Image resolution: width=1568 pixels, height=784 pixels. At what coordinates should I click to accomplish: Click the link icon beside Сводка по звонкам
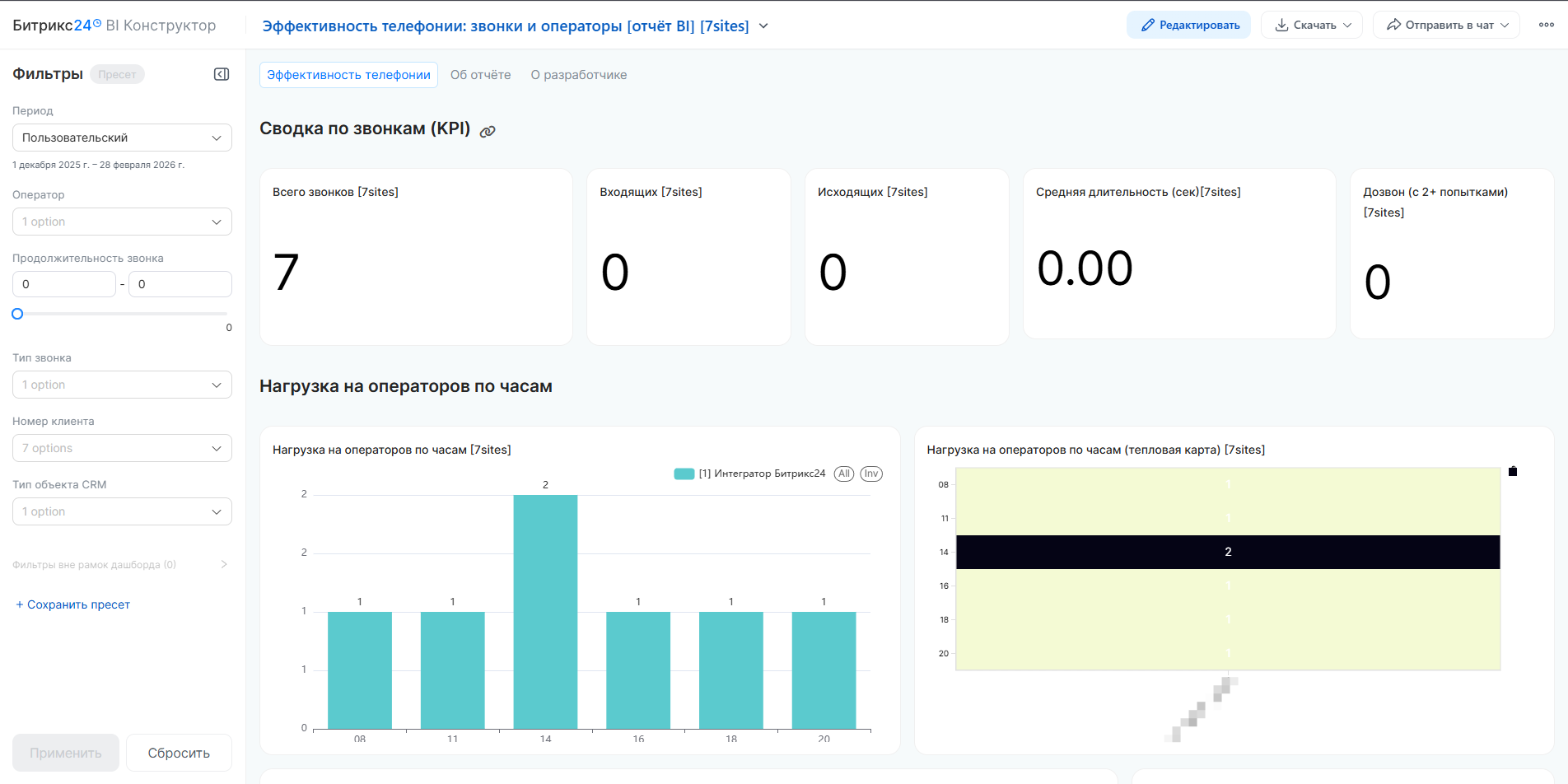click(x=488, y=131)
